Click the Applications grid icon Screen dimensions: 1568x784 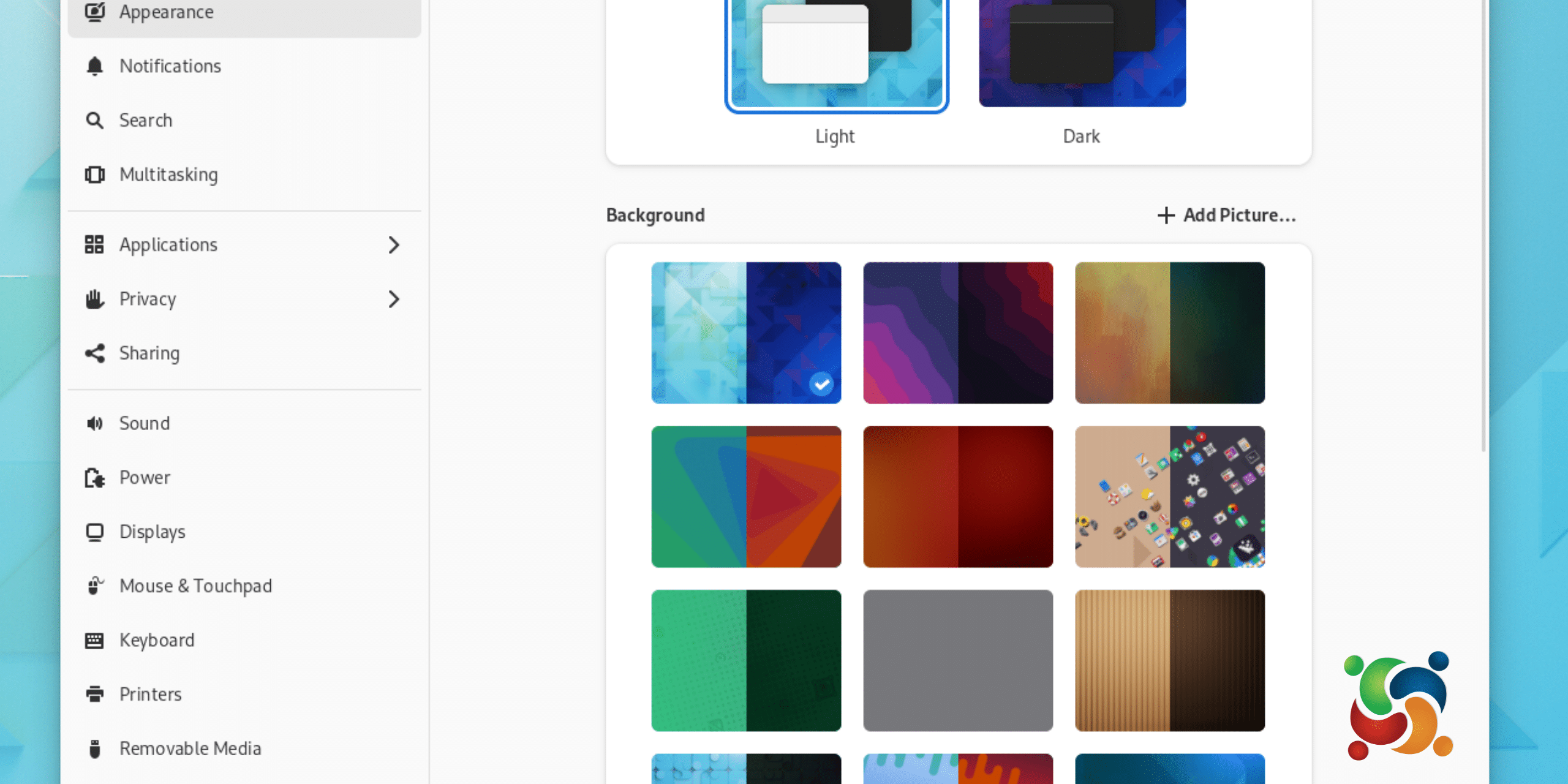coord(94,244)
